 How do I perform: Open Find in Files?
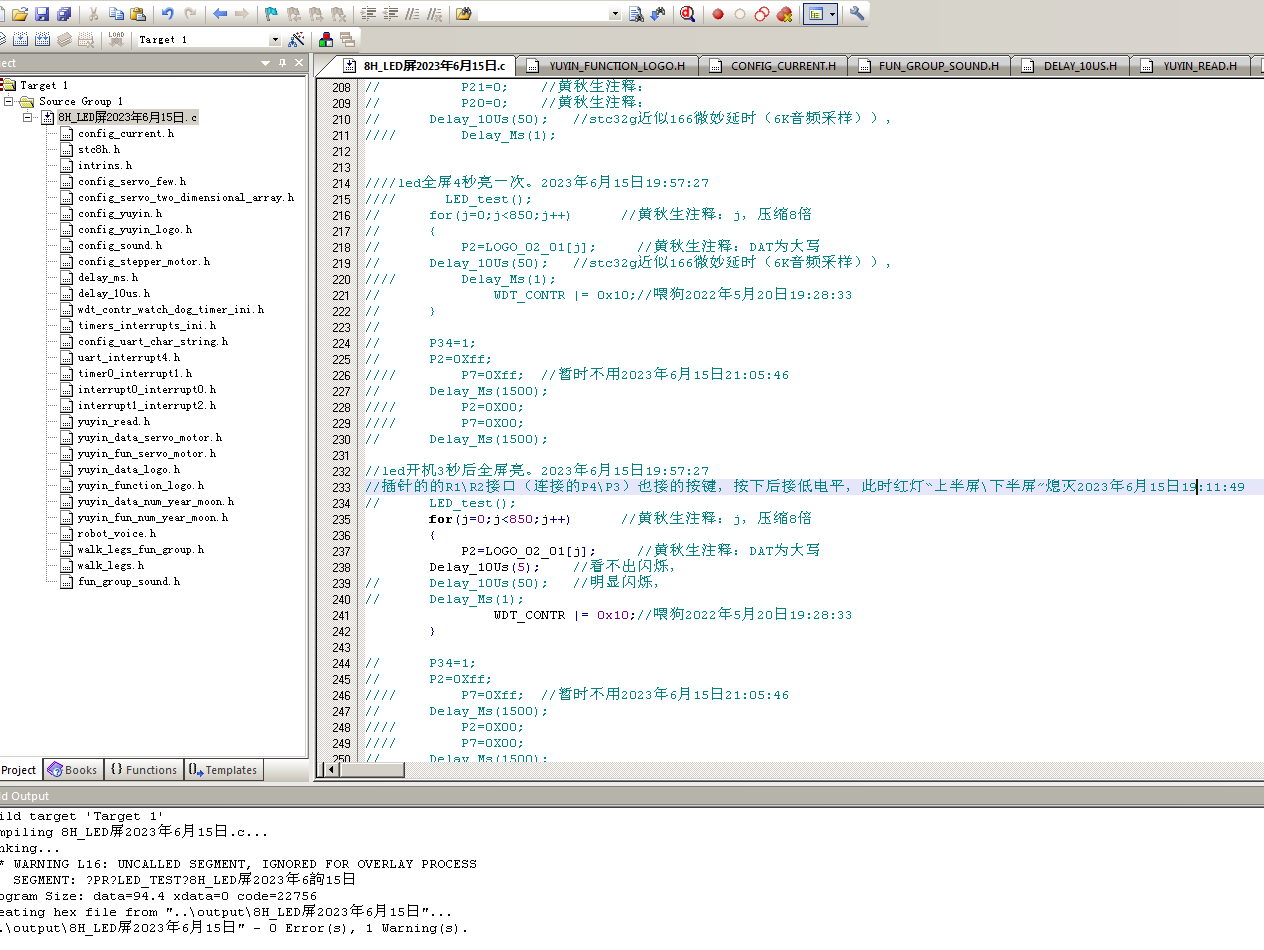(463, 14)
